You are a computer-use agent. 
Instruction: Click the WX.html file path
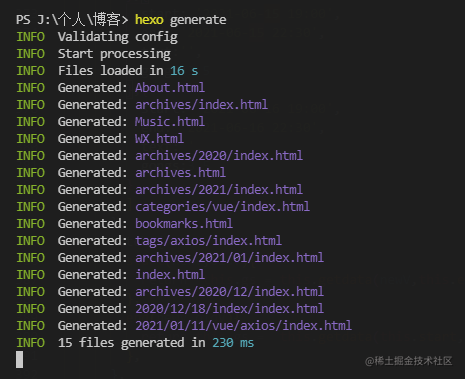pyautogui.click(x=159, y=139)
